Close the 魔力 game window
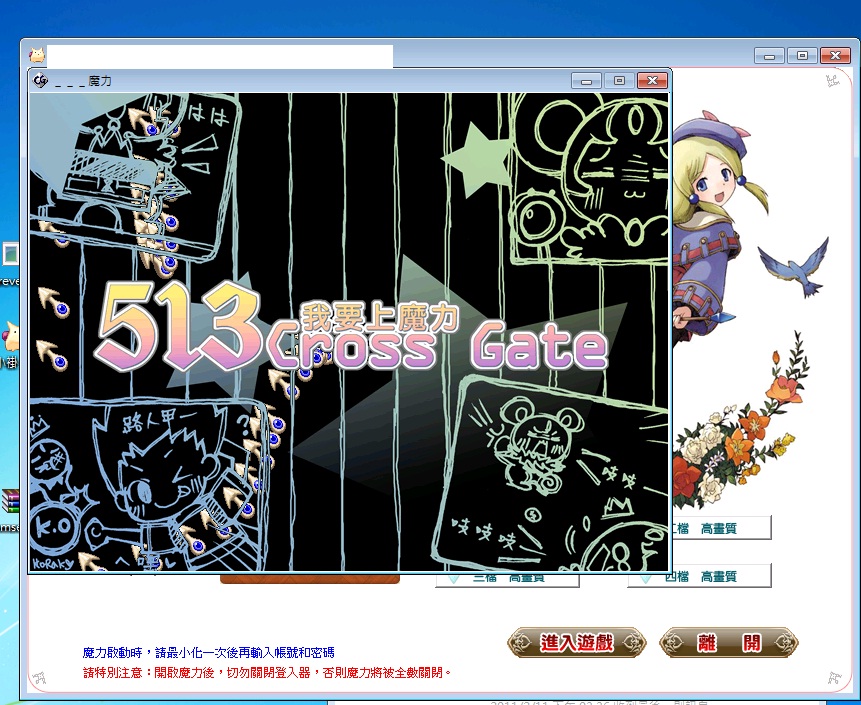Image resolution: width=861 pixels, height=705 pixels. 651,80
